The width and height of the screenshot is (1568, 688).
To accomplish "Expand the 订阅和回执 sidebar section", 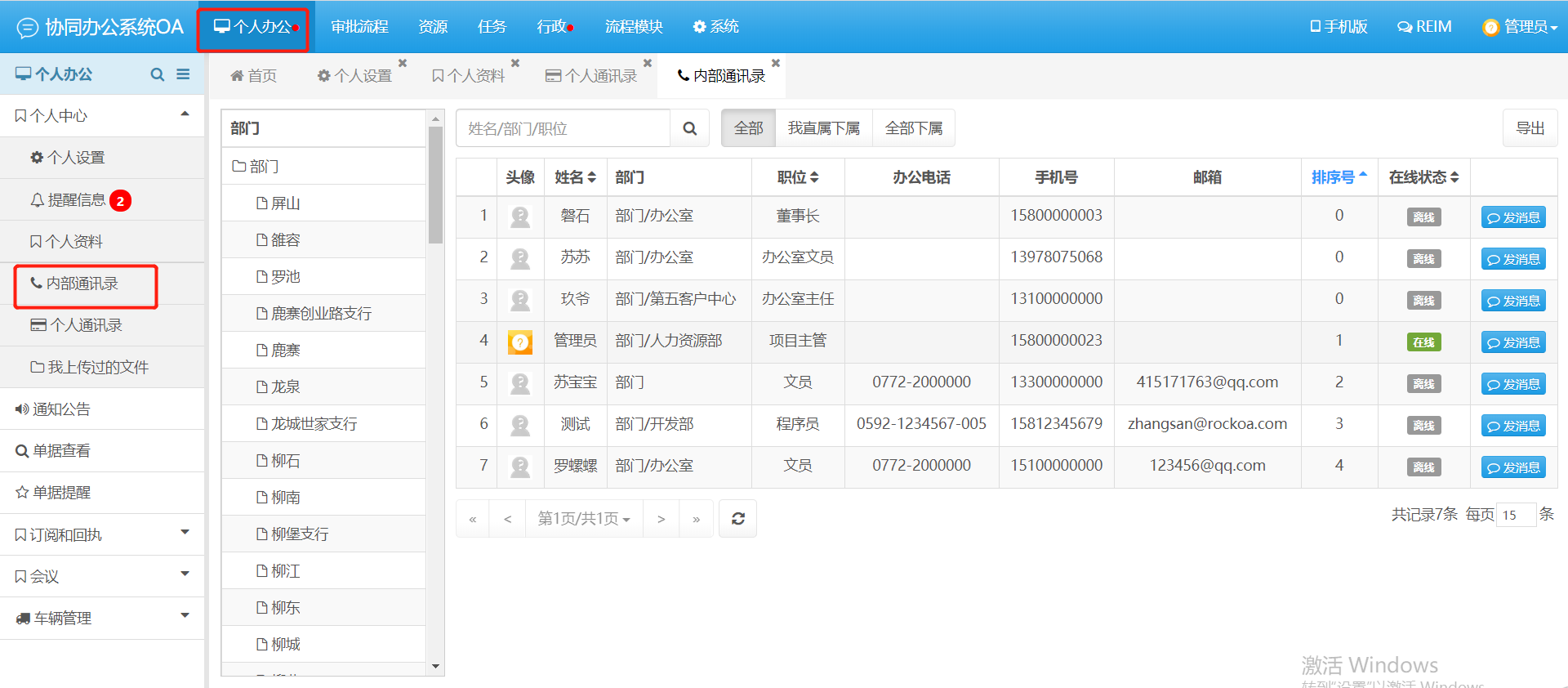I will (102, 535).
